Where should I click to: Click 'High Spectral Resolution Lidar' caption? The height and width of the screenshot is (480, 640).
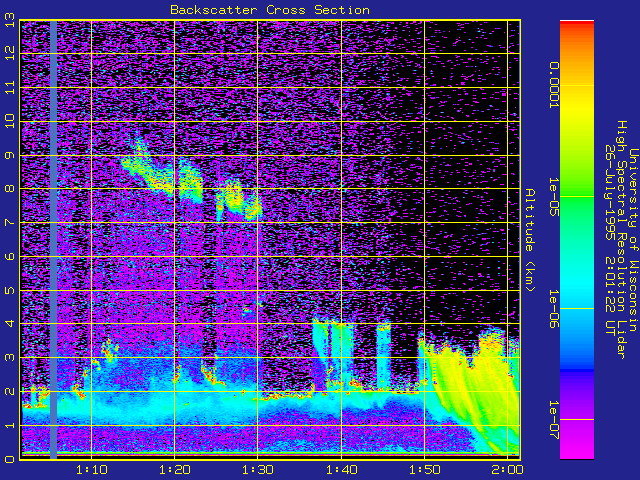pyautogui.click(x=622, y=240)
